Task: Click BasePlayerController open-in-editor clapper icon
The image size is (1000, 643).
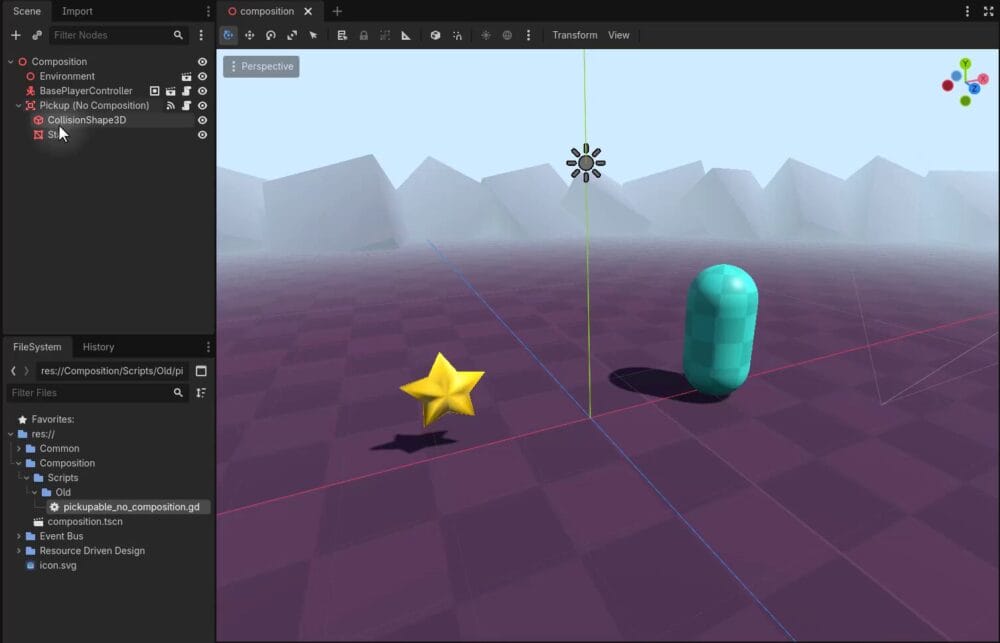Action: (x=170, y=91)
